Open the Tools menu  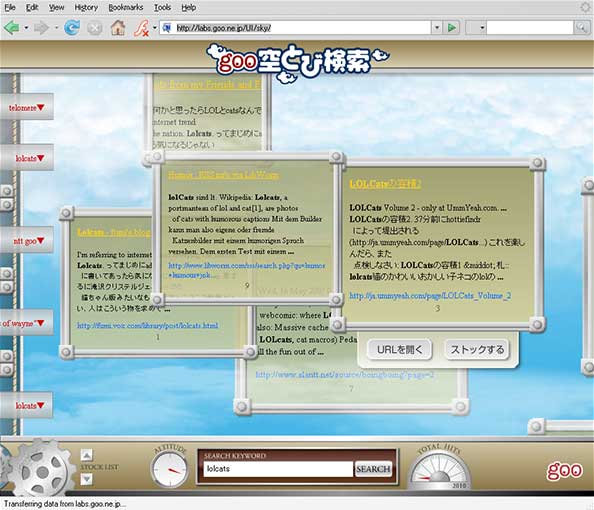[162, 7]
